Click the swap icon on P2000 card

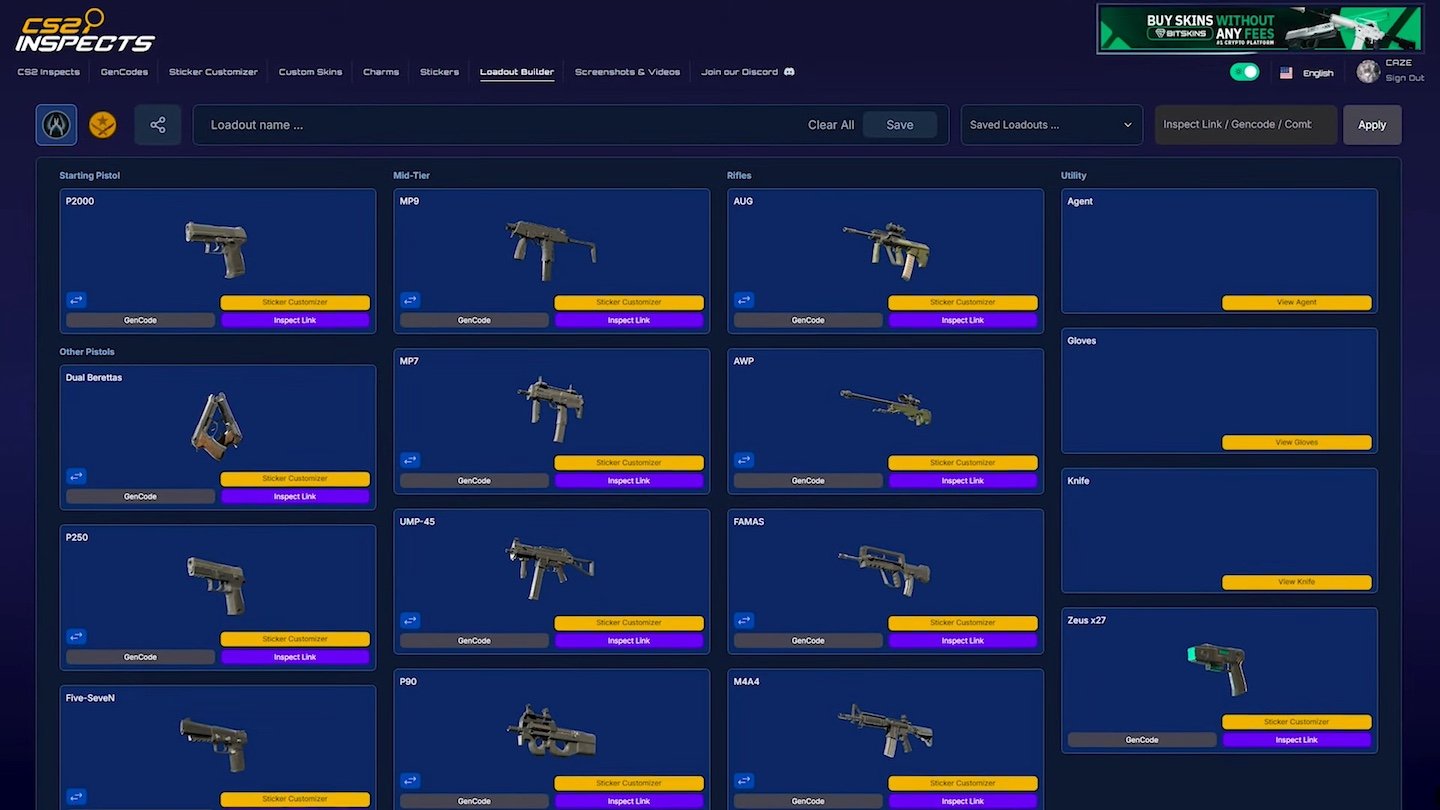tap(77, 300)
